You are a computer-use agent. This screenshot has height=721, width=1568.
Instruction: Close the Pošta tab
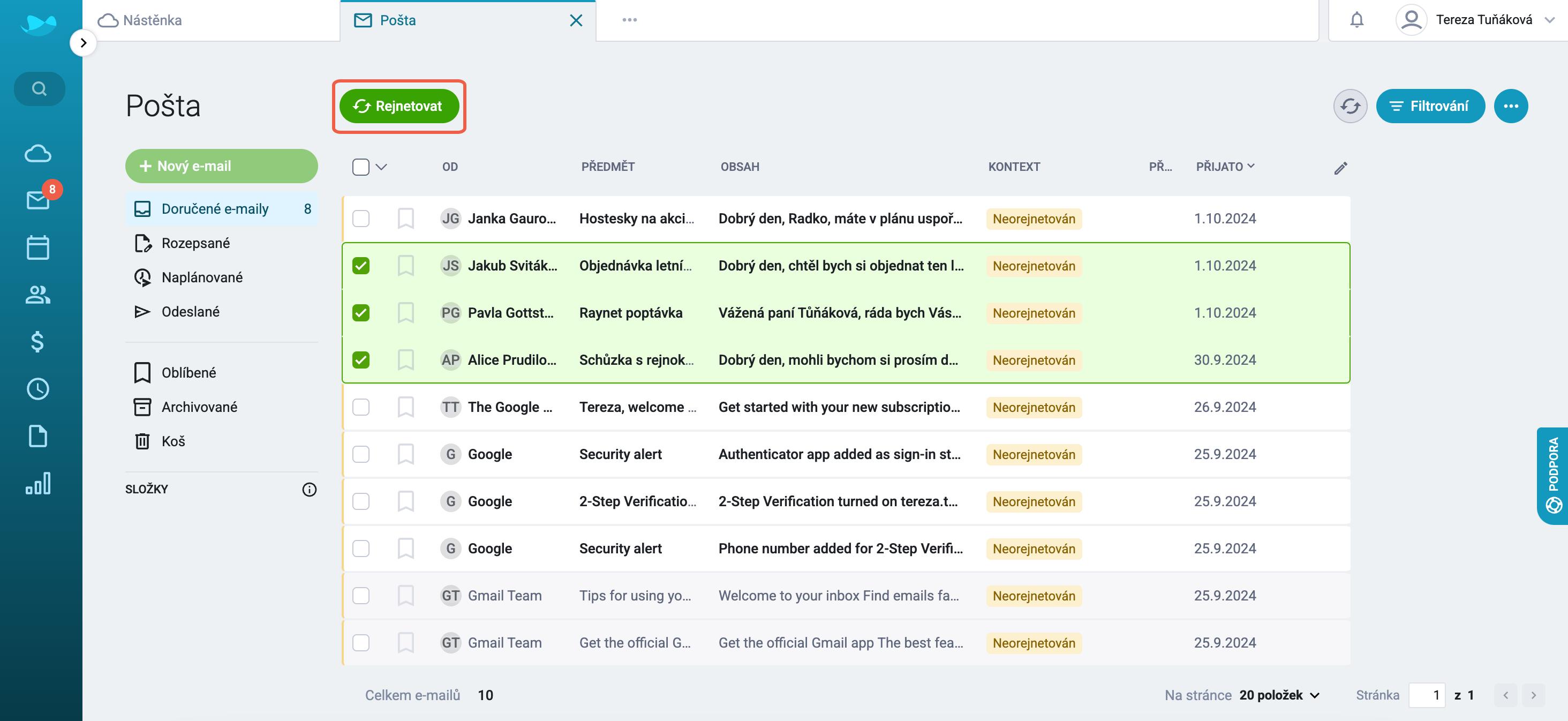[x=576, y=21]
